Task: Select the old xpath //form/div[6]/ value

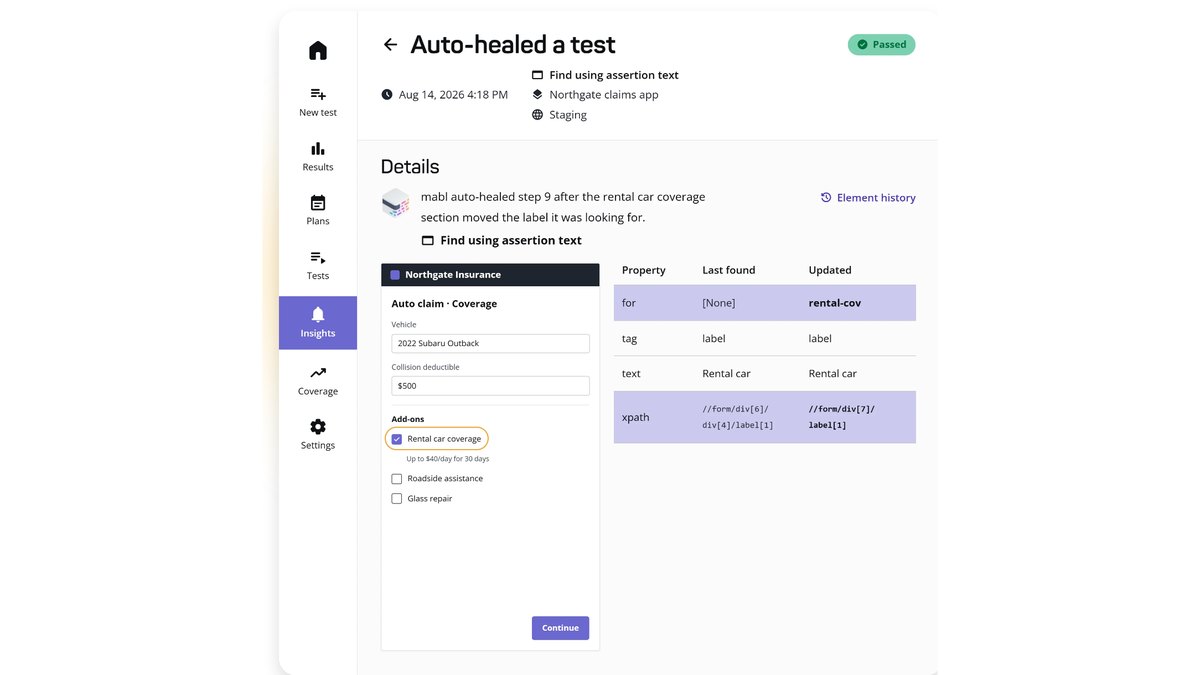Action: 738,417
